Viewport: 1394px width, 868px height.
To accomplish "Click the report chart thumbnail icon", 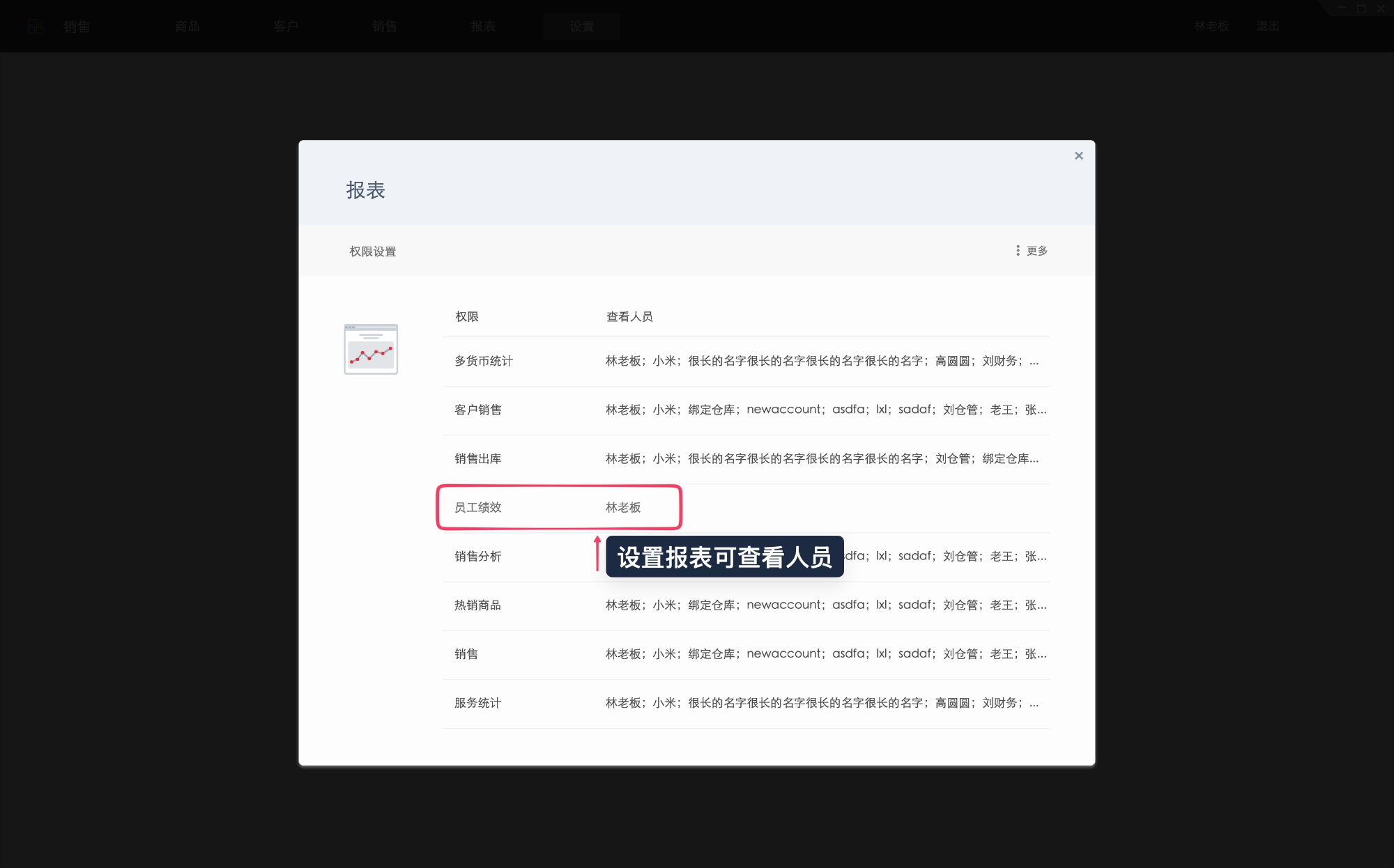I will point(371,349).
